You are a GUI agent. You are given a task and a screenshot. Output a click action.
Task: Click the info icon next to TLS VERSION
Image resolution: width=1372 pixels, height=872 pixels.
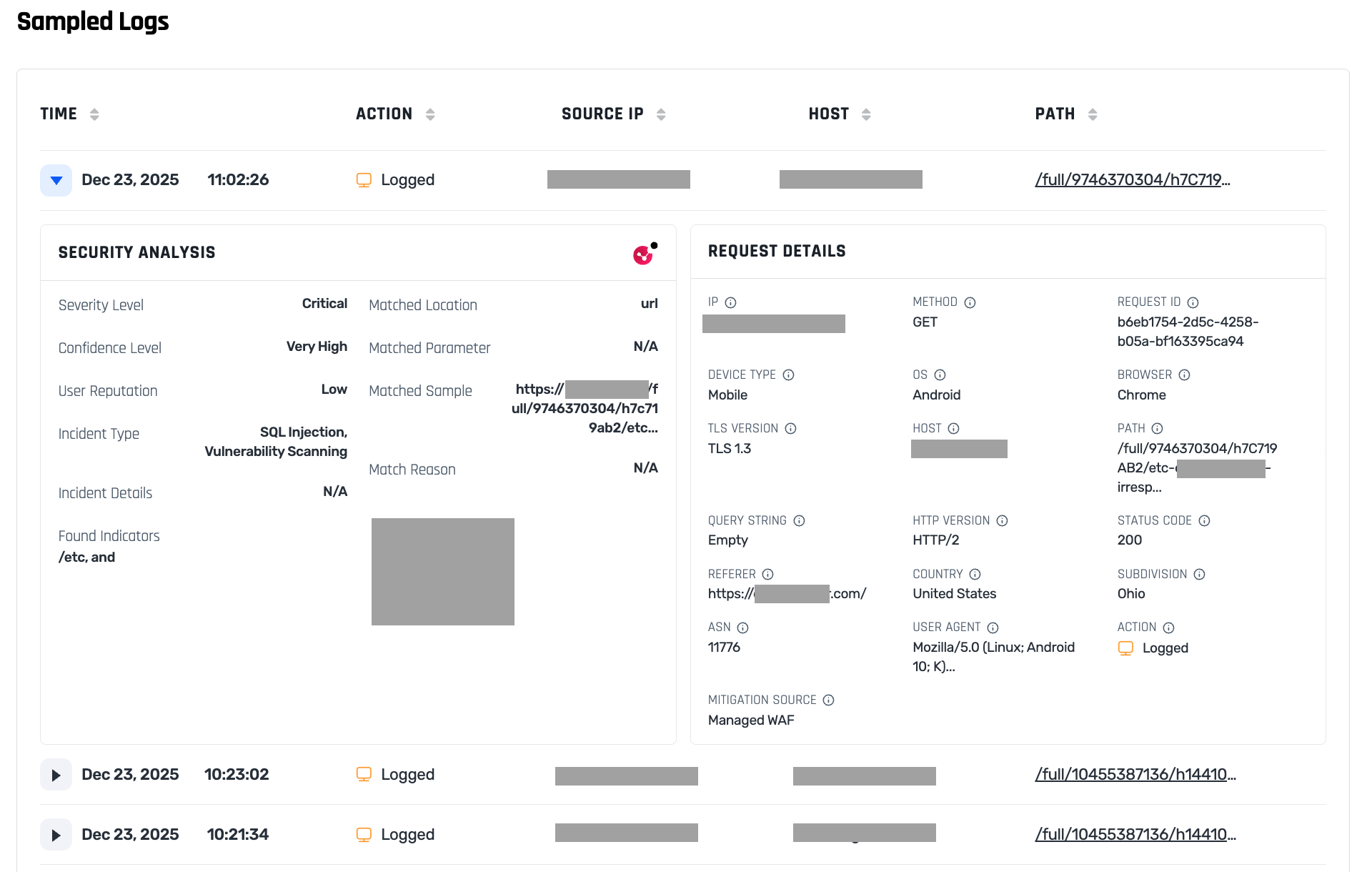(x=791, y=428)
